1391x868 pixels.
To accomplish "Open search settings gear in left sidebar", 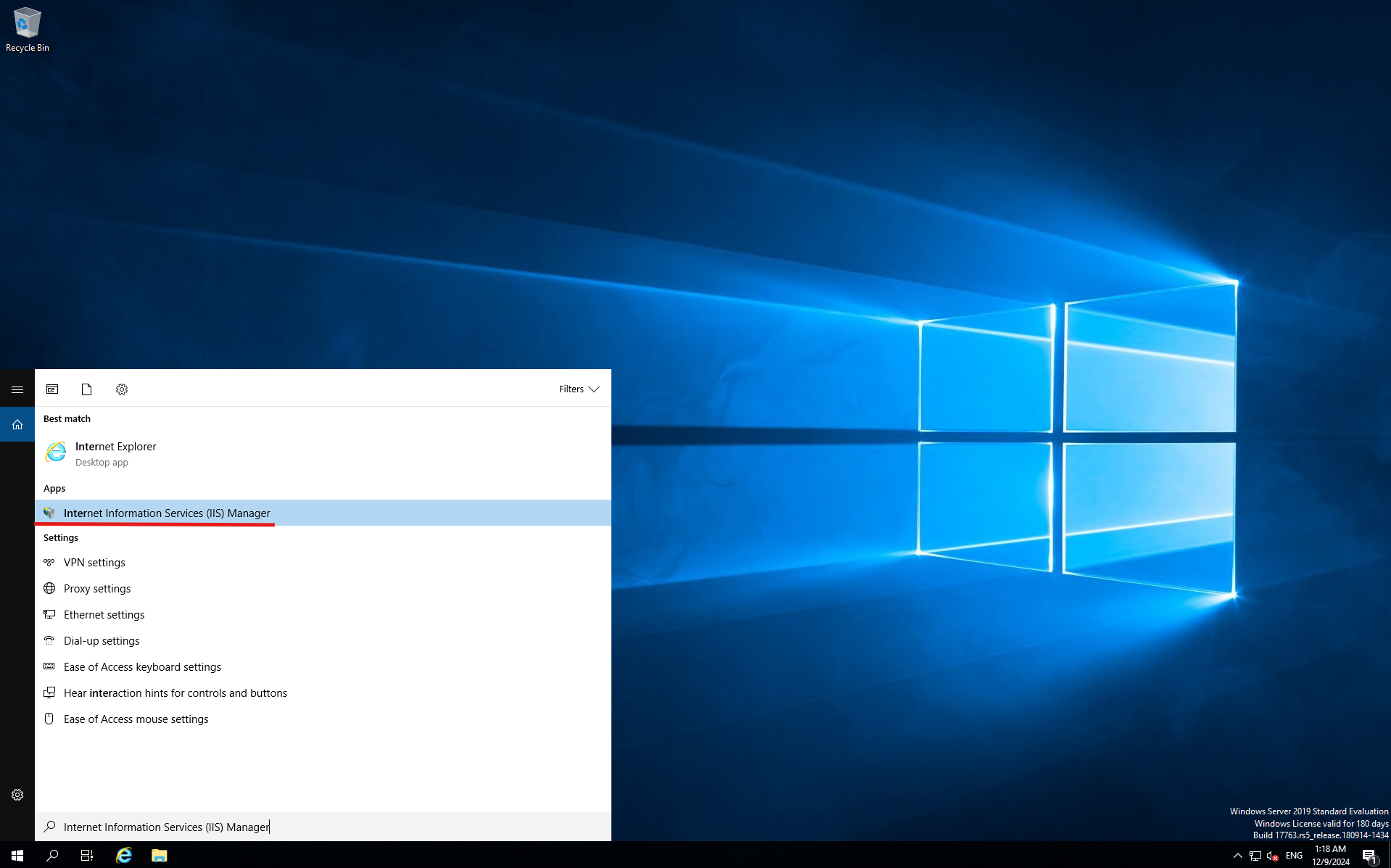I will 17,795.
